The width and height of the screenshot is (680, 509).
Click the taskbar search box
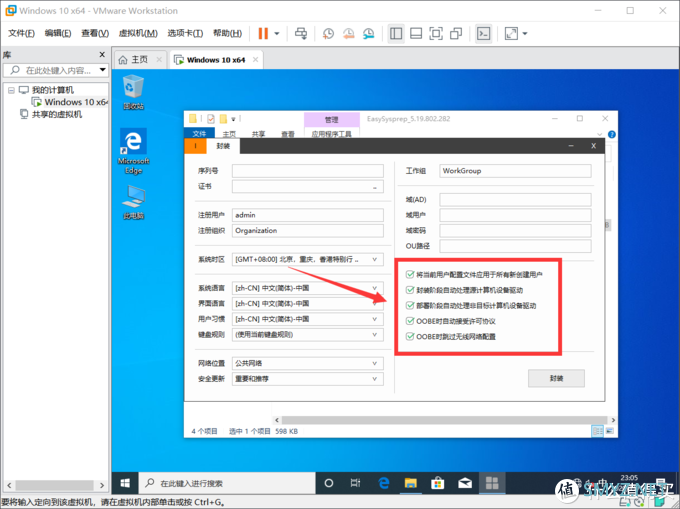point(227,483)
